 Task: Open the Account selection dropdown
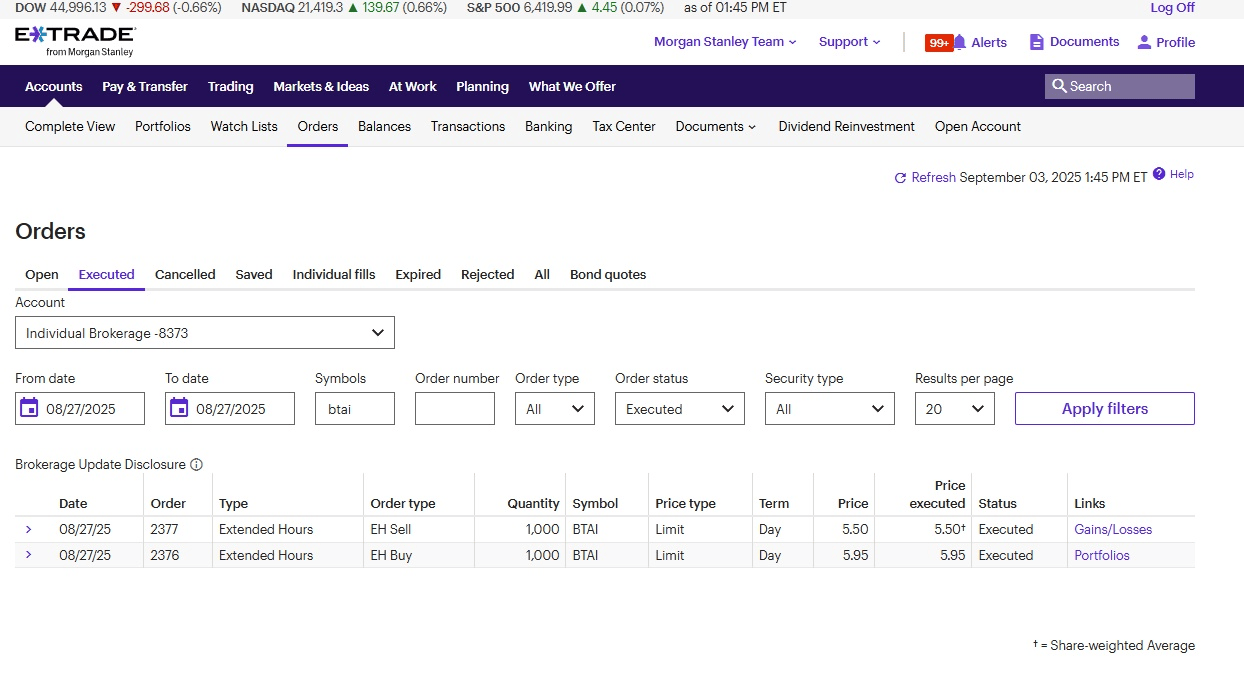click(x=205, y=333)
